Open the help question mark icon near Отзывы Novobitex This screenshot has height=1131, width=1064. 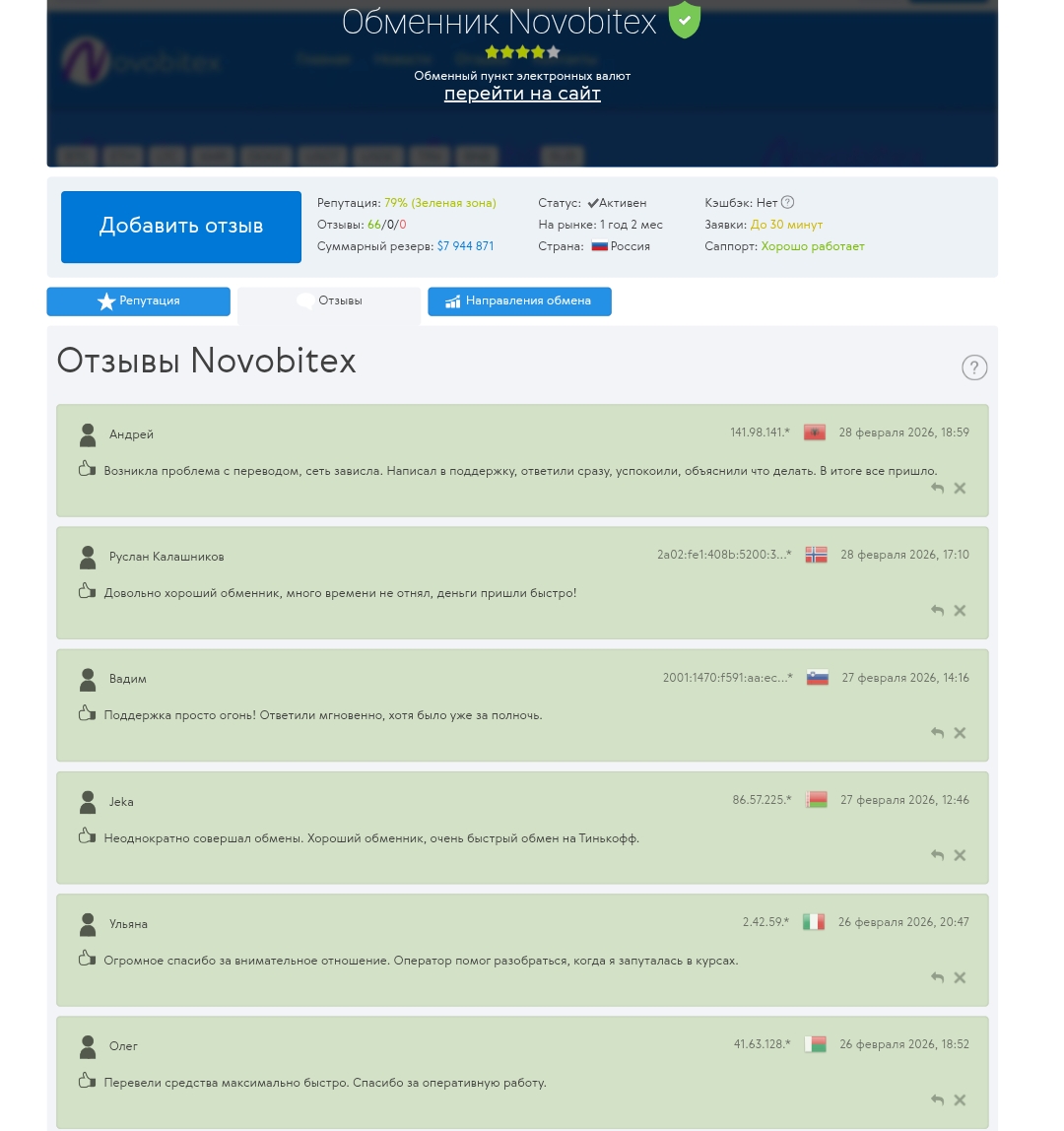(x=973, y=366)
